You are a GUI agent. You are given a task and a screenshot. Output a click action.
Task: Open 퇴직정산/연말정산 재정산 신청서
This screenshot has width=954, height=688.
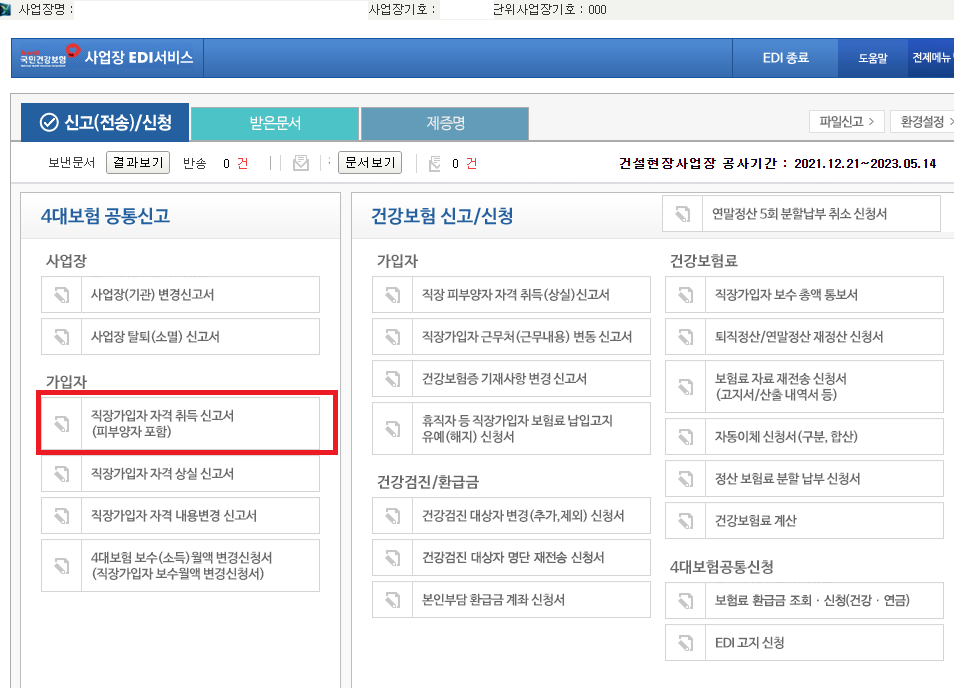tap(804, 337)
